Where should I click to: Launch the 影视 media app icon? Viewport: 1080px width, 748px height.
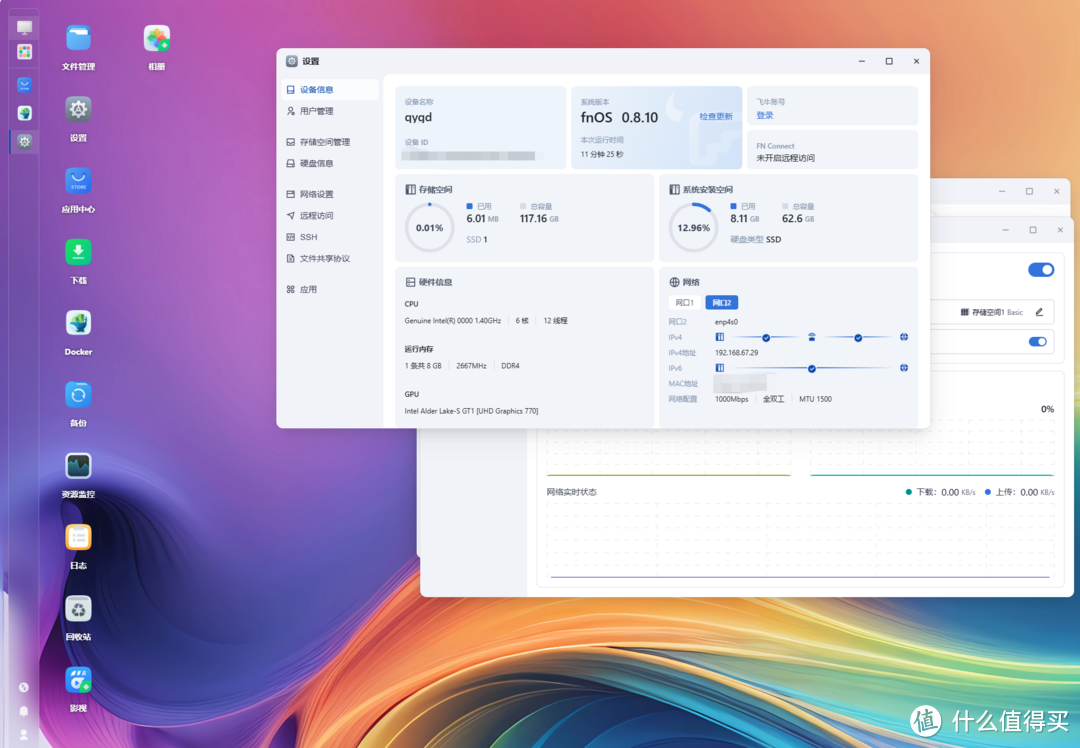78,680
